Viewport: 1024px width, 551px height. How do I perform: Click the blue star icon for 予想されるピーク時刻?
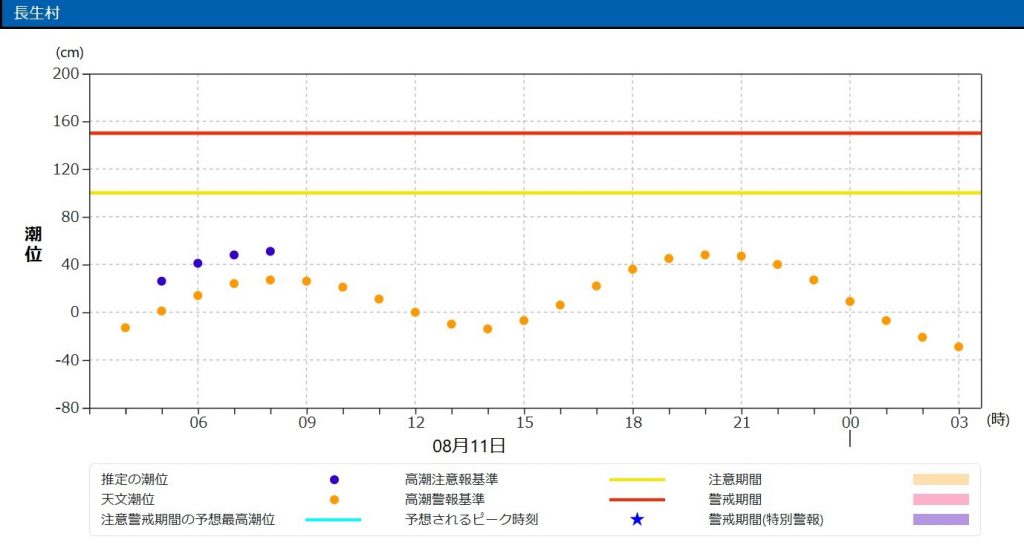click(x=637, y=520)
